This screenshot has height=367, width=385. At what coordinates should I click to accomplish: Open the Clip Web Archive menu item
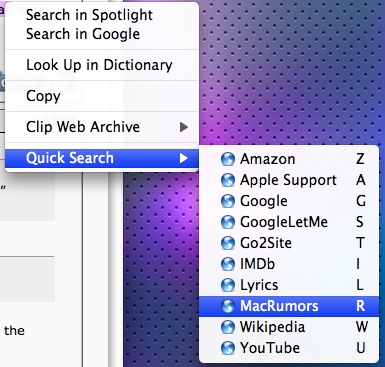(x=102, y=127)
